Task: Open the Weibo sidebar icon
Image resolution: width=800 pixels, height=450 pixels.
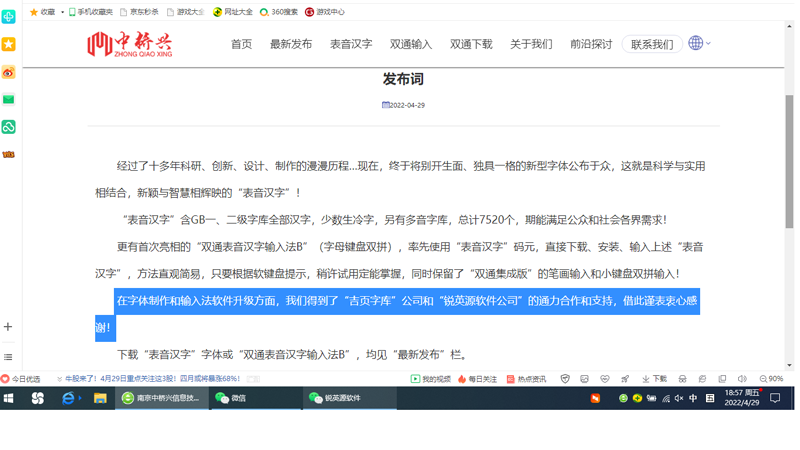Action: [x=8, y=72]
